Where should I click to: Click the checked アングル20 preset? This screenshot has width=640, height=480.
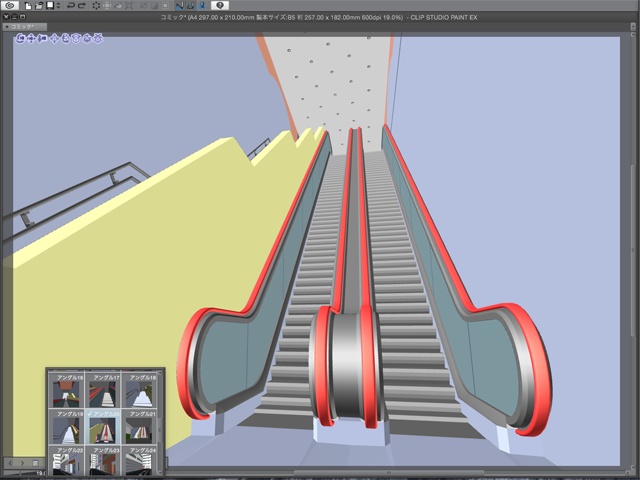pyautogui.click(x=102, y=428)
